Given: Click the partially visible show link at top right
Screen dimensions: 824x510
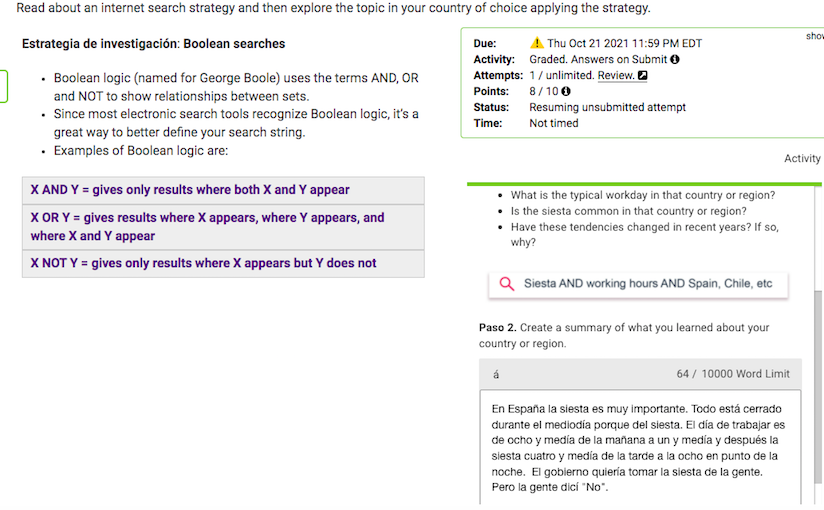Looking at the screenshot, I should tap(815, 36).
